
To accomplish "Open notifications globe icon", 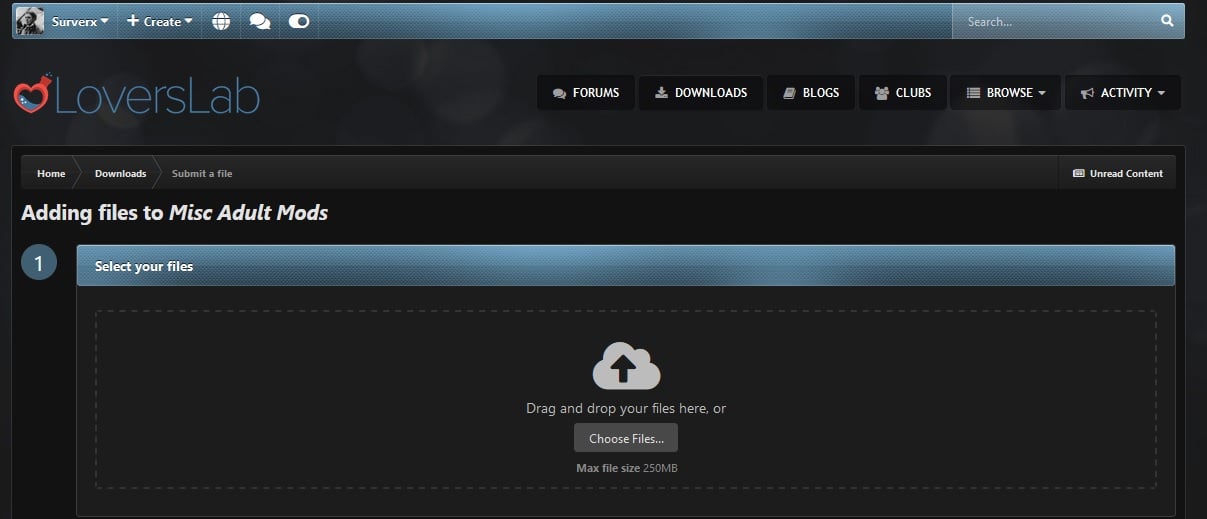I will click(x=221, y=21).
